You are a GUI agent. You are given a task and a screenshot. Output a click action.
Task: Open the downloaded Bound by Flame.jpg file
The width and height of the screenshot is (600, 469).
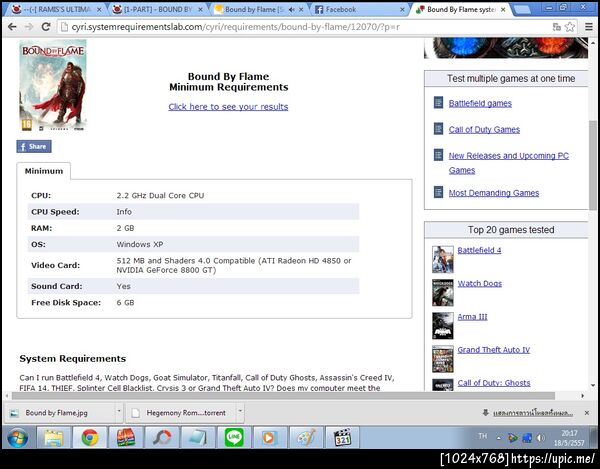[60, 413]
